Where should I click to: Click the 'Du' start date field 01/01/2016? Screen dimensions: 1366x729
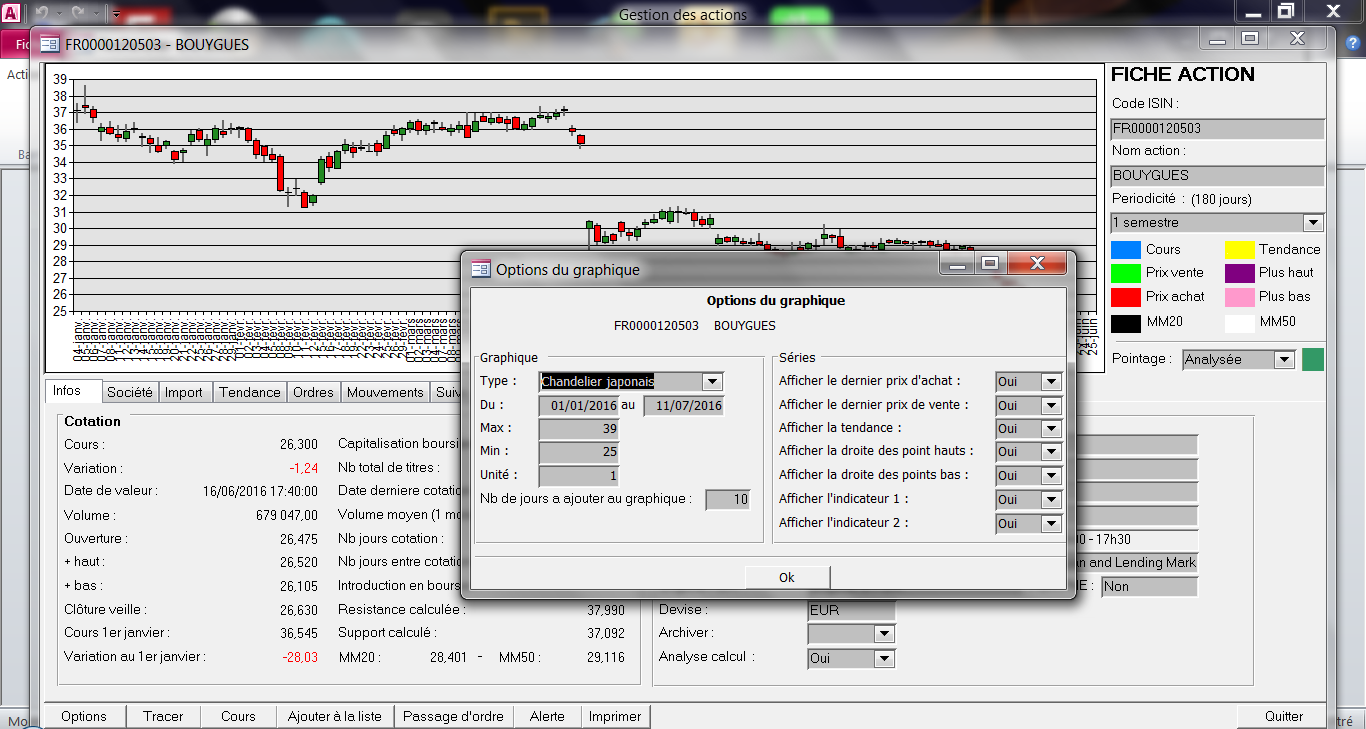pos(579,406)
